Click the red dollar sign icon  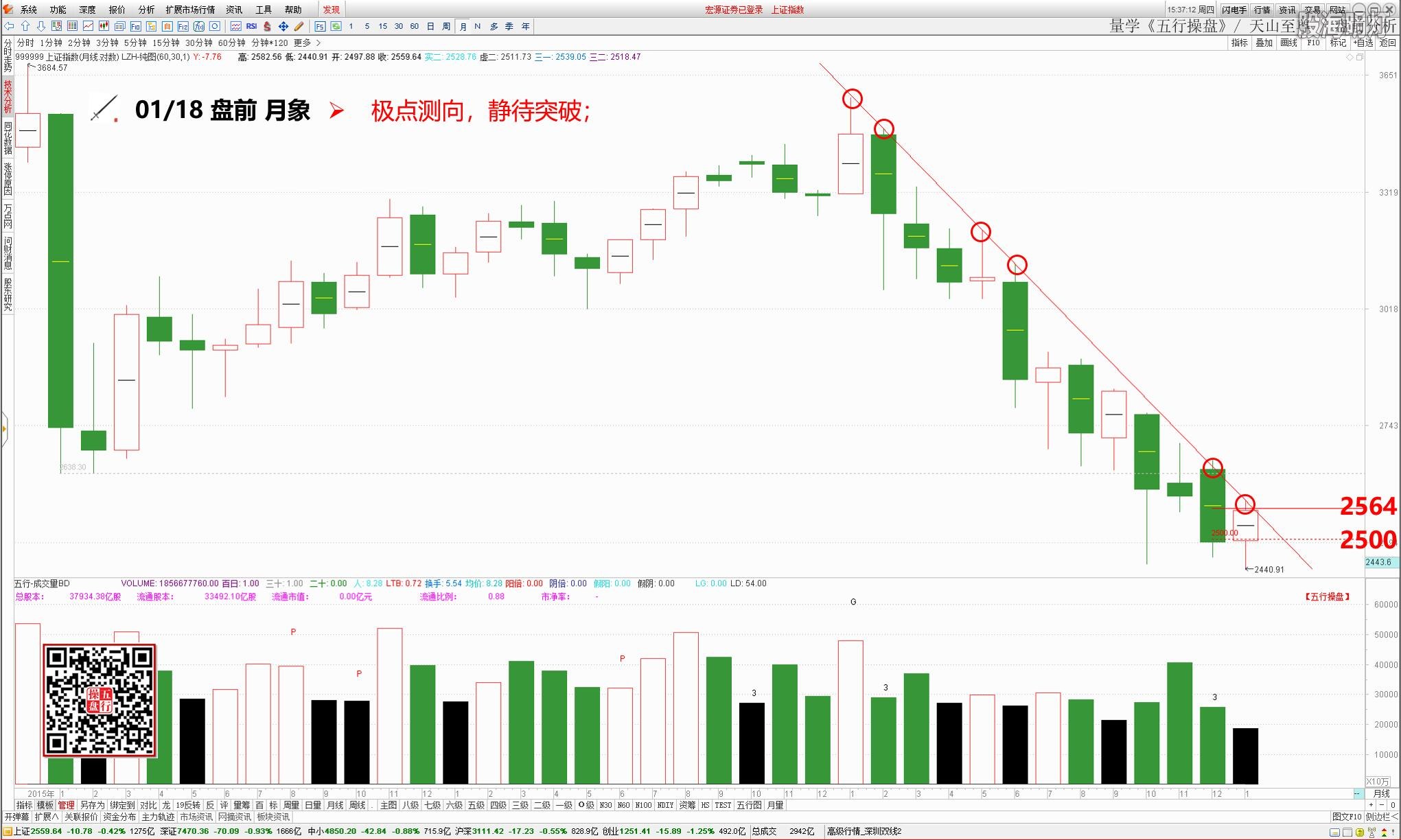click(x=267, y=26)
